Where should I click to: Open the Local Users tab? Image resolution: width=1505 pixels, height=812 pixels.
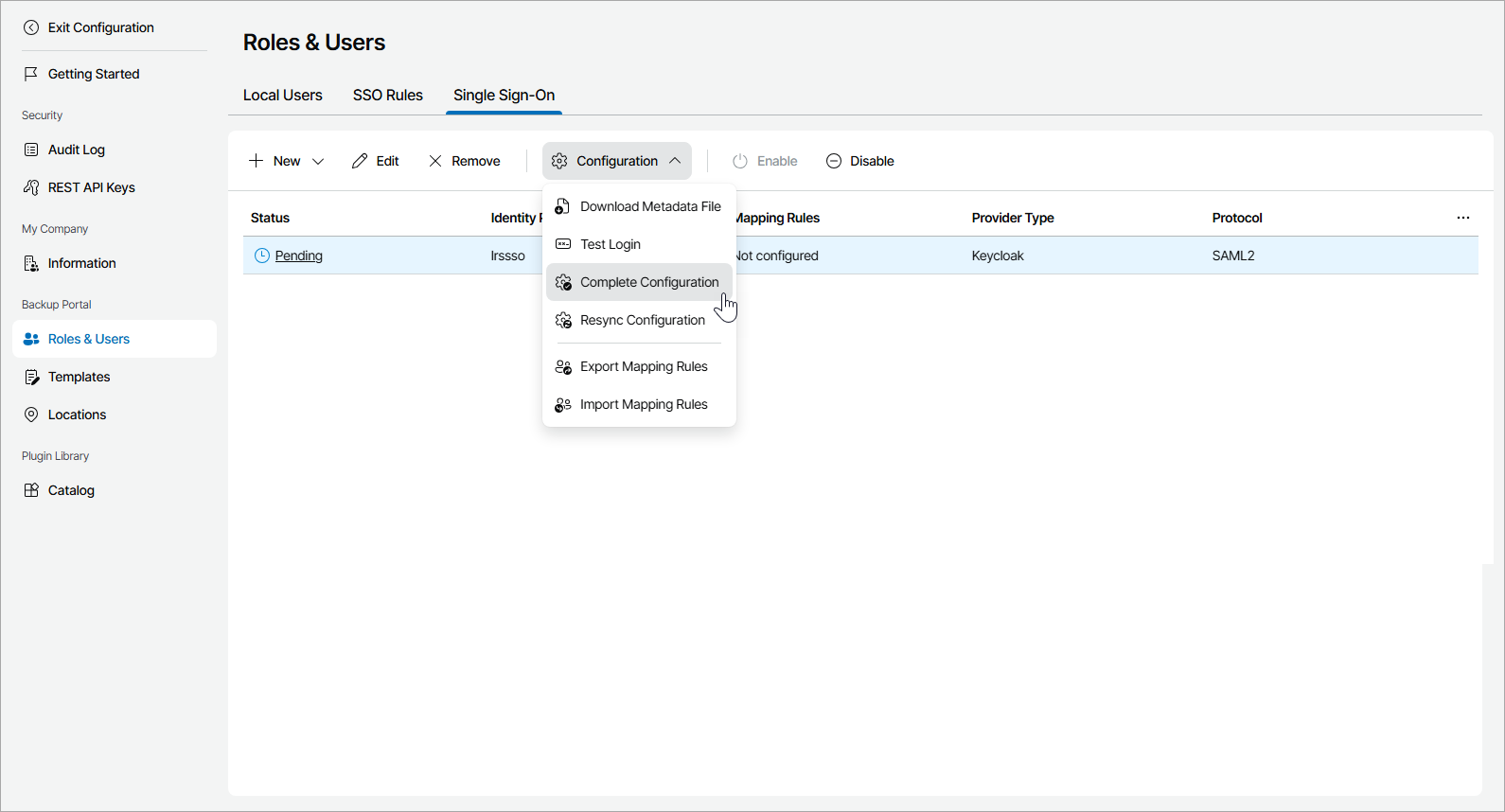pyautogui.click(x=282, y=95)
